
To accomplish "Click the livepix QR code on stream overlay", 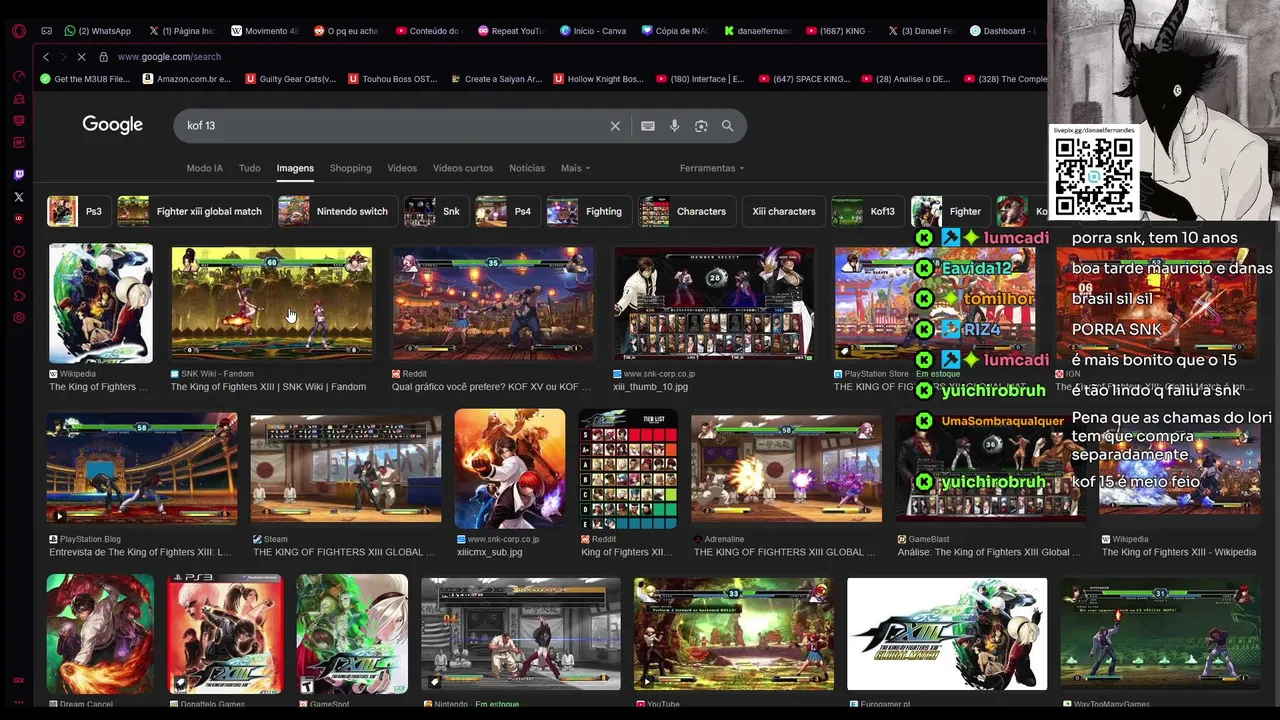I will [x=1094, y=175].
